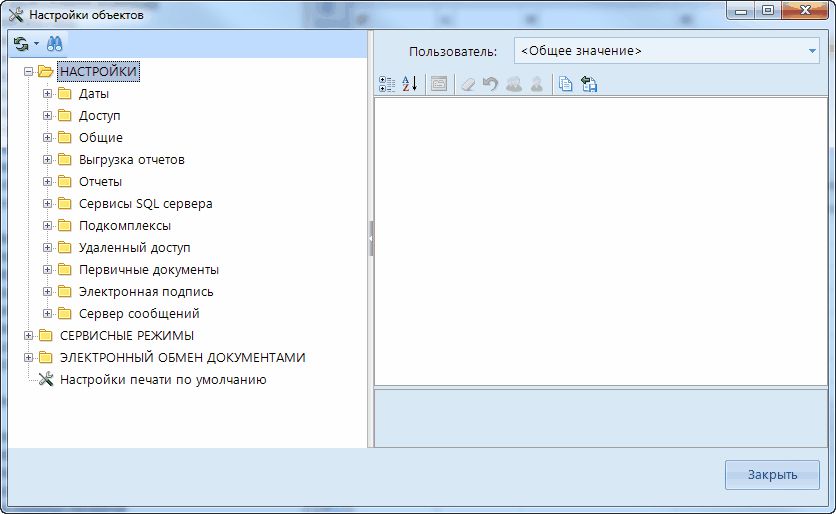
Task: Collapse the НАСТРОЙКИ root node
Action: pos(28,72)
